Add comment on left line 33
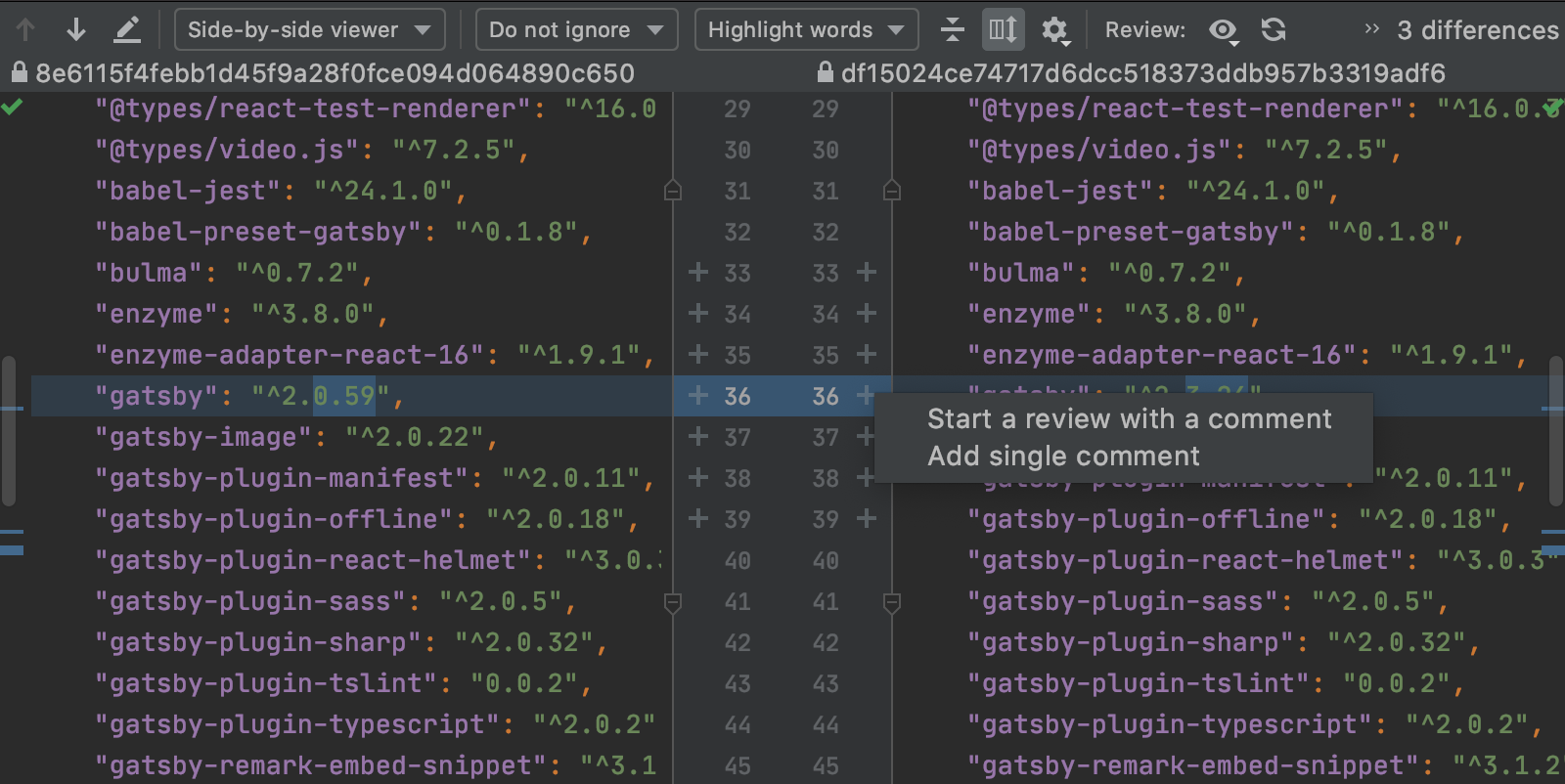 click(x=698, y=272)
